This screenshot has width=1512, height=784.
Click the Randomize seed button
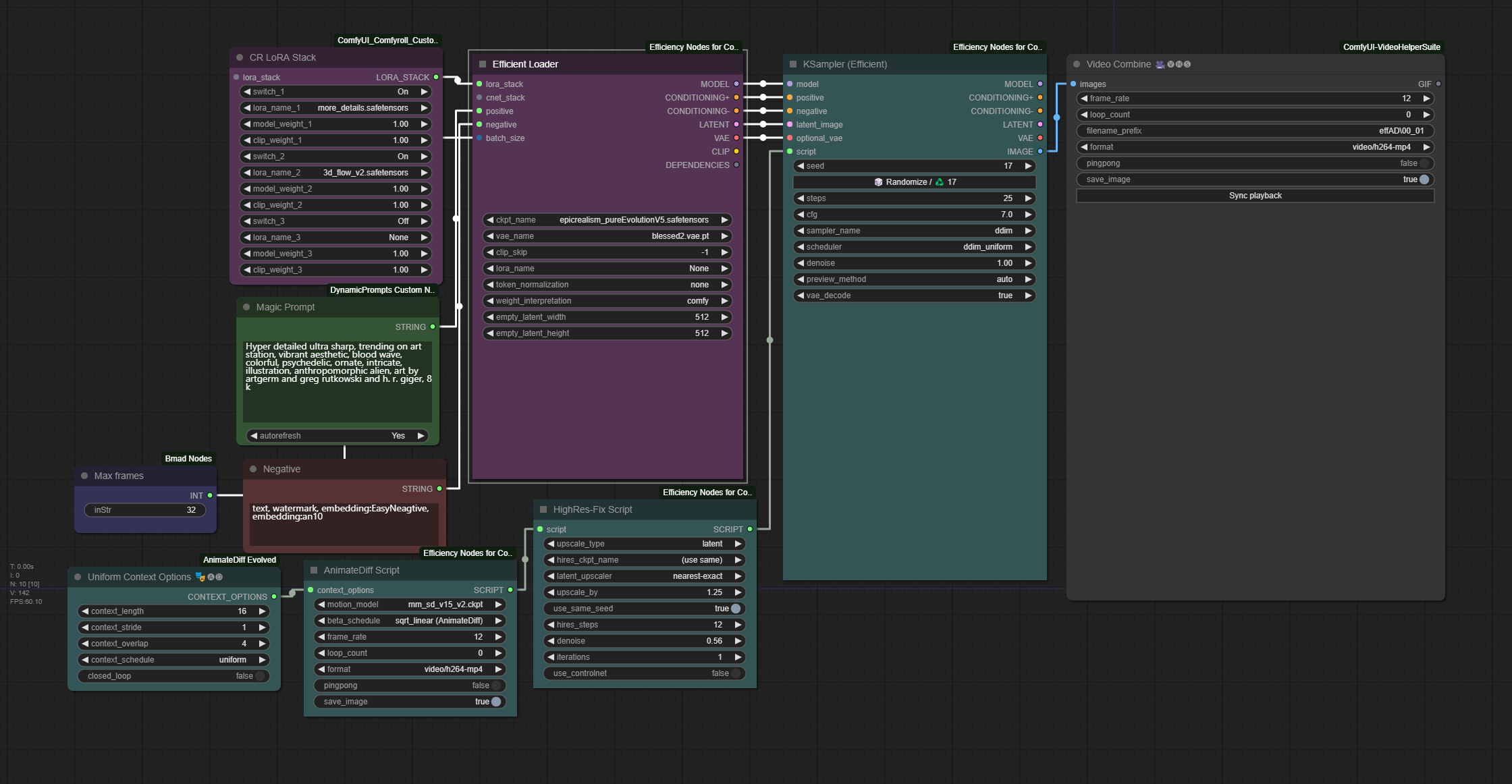pyautogui.click(x=914, y=182)
